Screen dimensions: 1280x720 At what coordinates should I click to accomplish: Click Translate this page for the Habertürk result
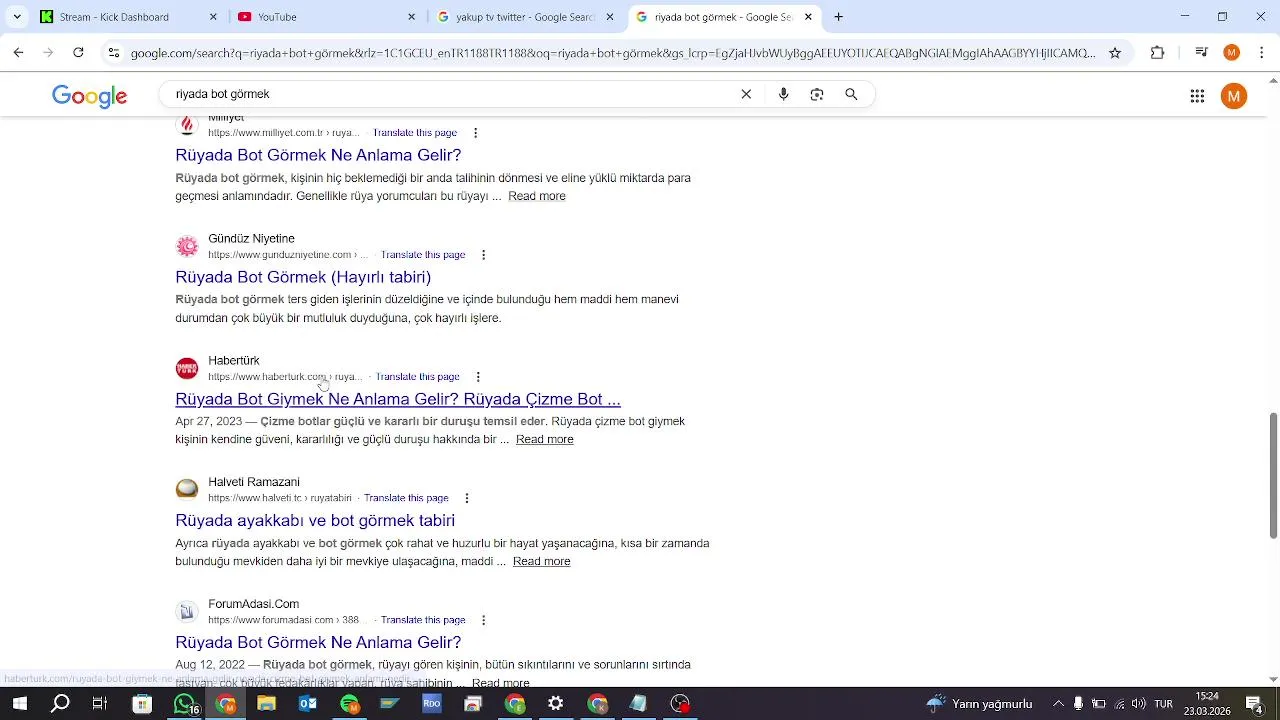click(418, 377)
